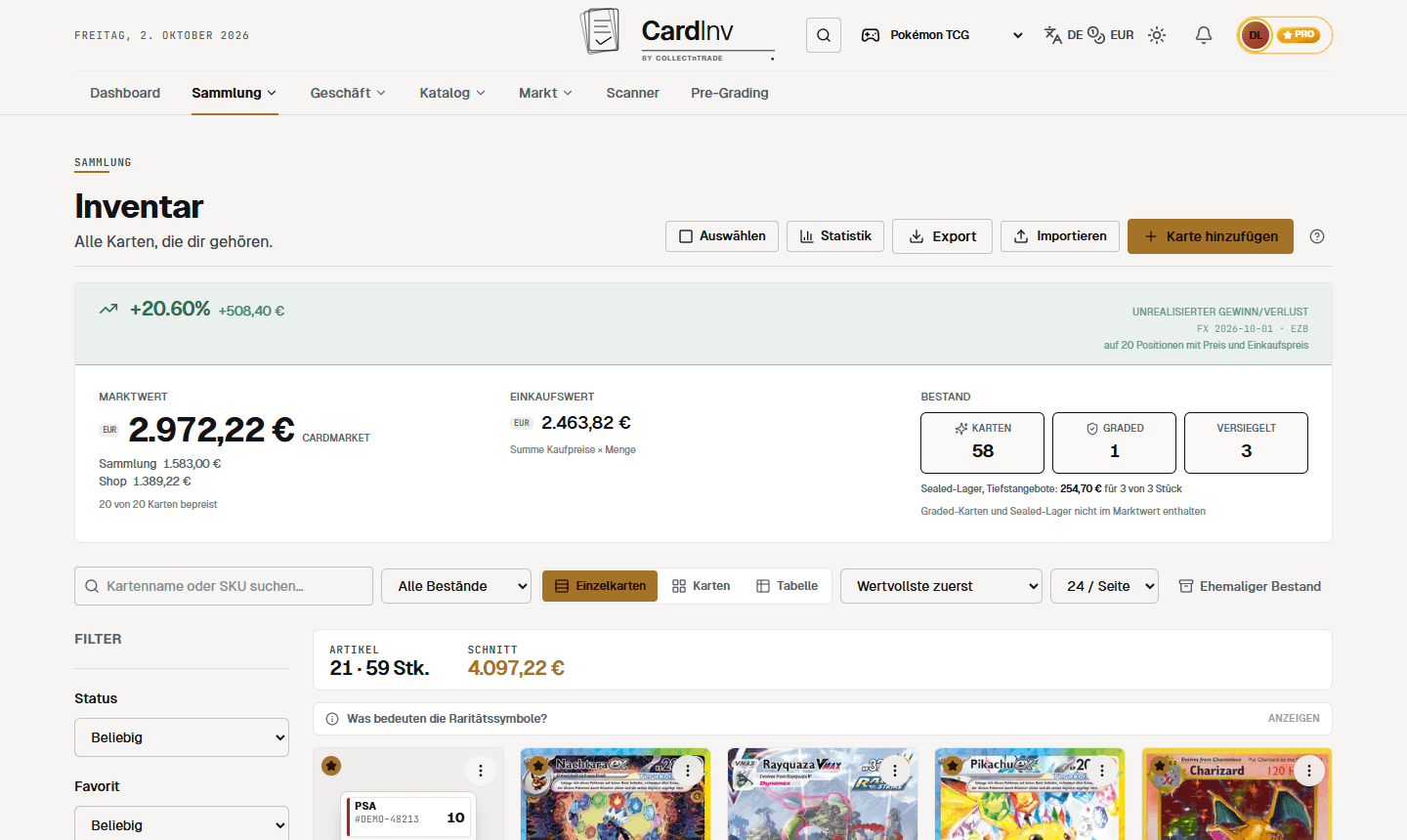Click the Importieren button

click(x=1060, y=236)
